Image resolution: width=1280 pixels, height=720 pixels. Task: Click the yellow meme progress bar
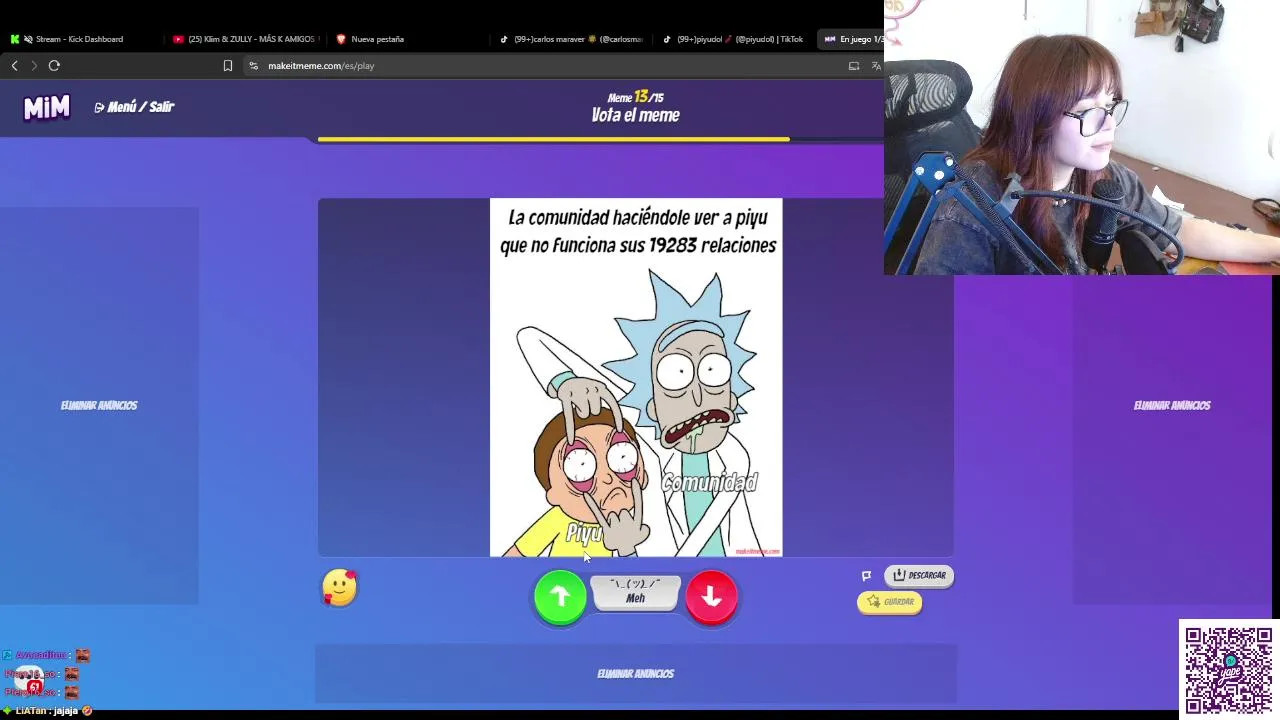pyautogui.click(x=553, y=140)
